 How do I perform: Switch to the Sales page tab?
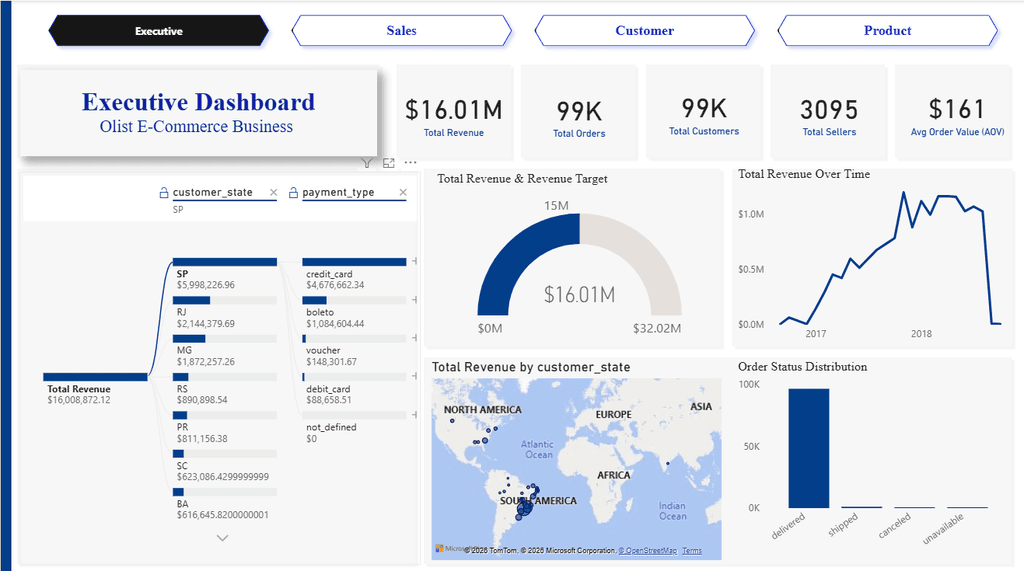click(401, 31)
